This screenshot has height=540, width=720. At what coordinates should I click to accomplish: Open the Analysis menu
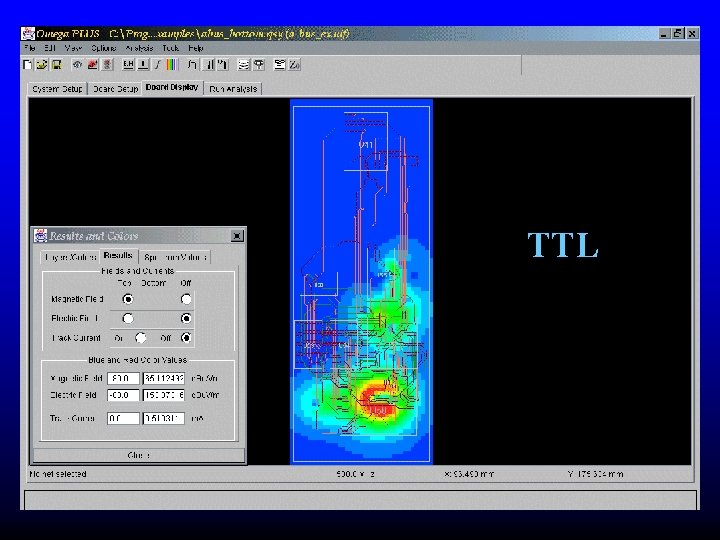click(139, 48)
